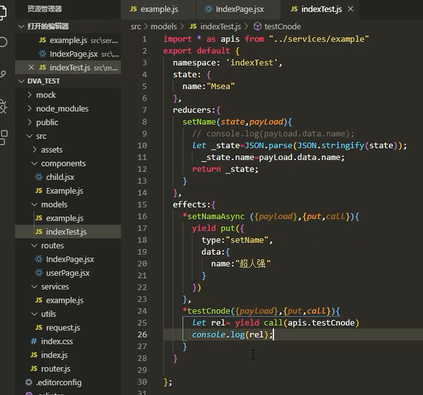Click the React icon of child.jsx
This screenshot has width=423, height=395.
pos(39,177)
